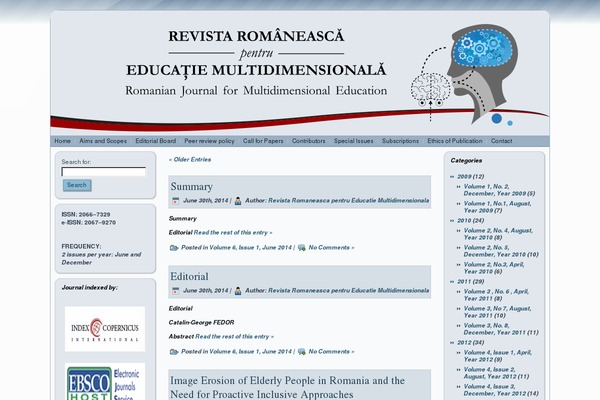Open the 2011 (29) category
Viewport: 600px width, 400px height.
click(x=471, y=281)
